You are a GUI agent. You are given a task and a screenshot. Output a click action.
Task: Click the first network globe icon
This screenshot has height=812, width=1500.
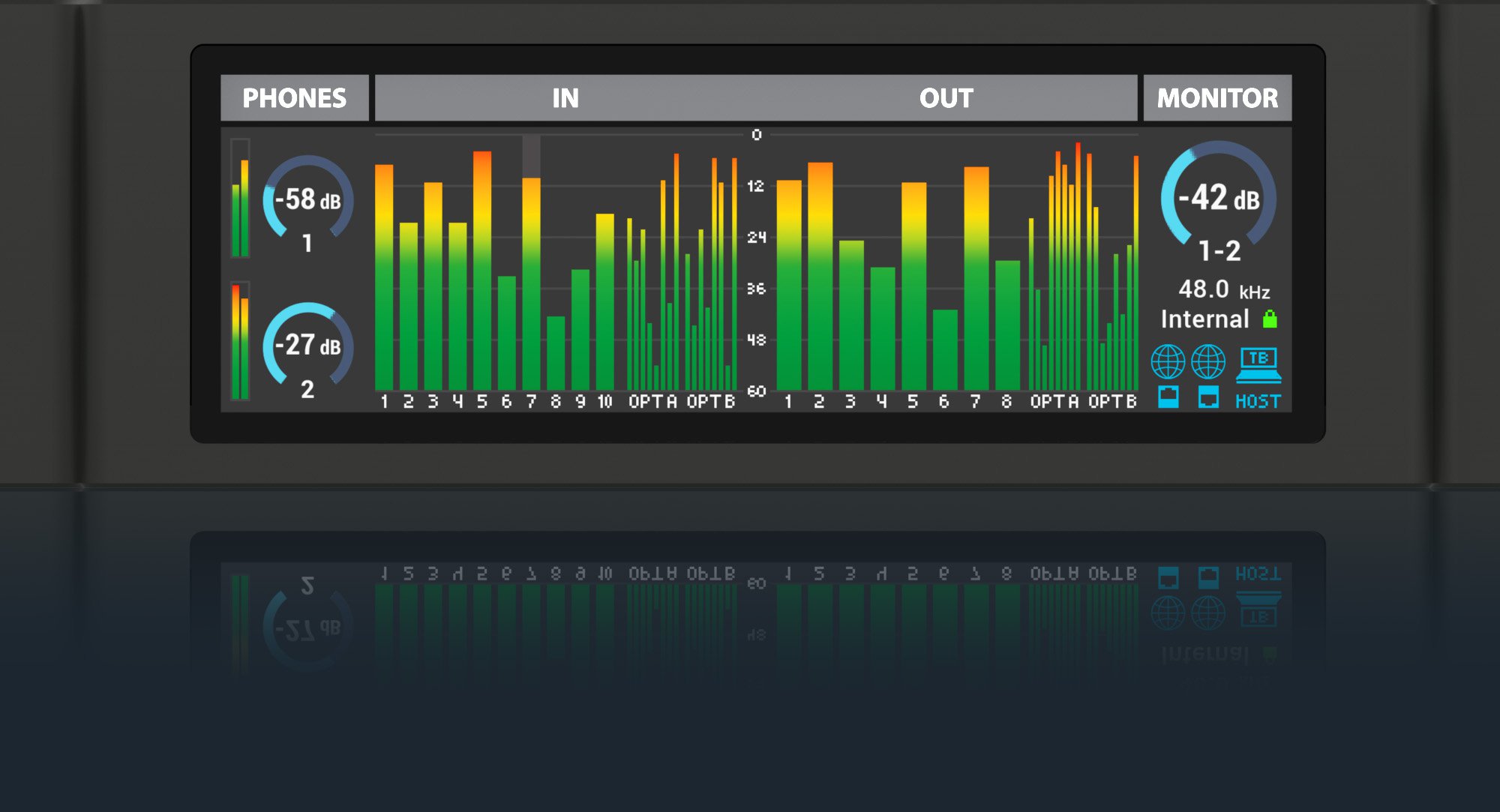pyautogui.click(x=1168, y=362)
